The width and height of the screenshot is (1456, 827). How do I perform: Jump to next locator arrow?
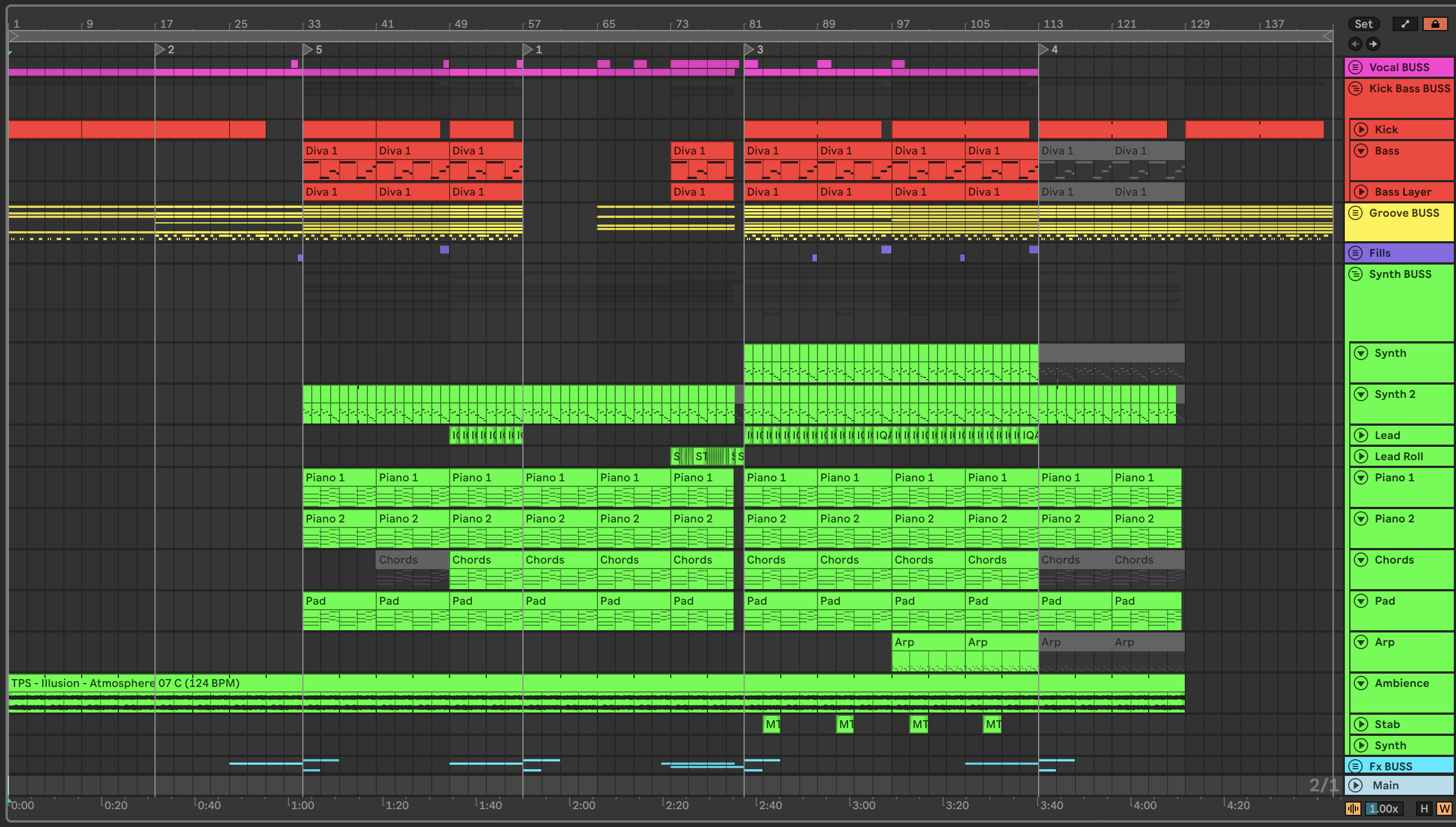tap(1373, 44)
